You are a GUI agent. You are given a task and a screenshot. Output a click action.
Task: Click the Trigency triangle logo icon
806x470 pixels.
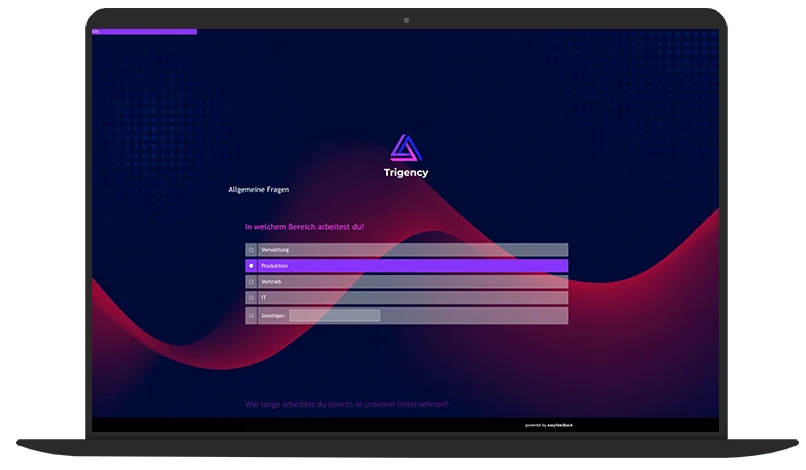406,148
